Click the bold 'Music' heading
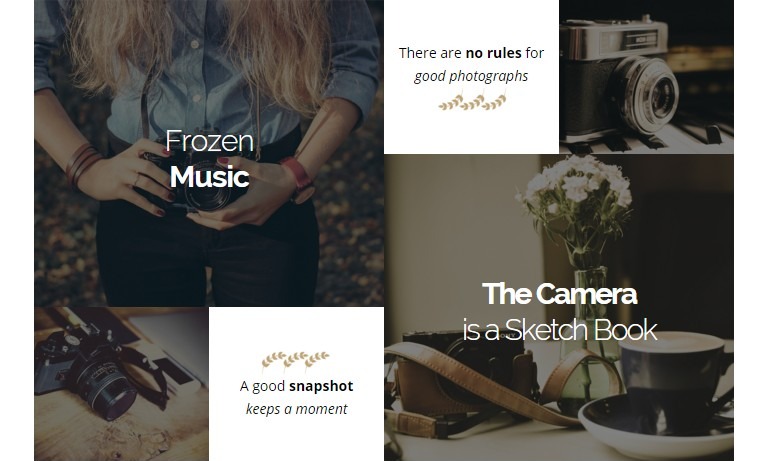Viewport: 768px width, 461px height. tap(210, 177)
